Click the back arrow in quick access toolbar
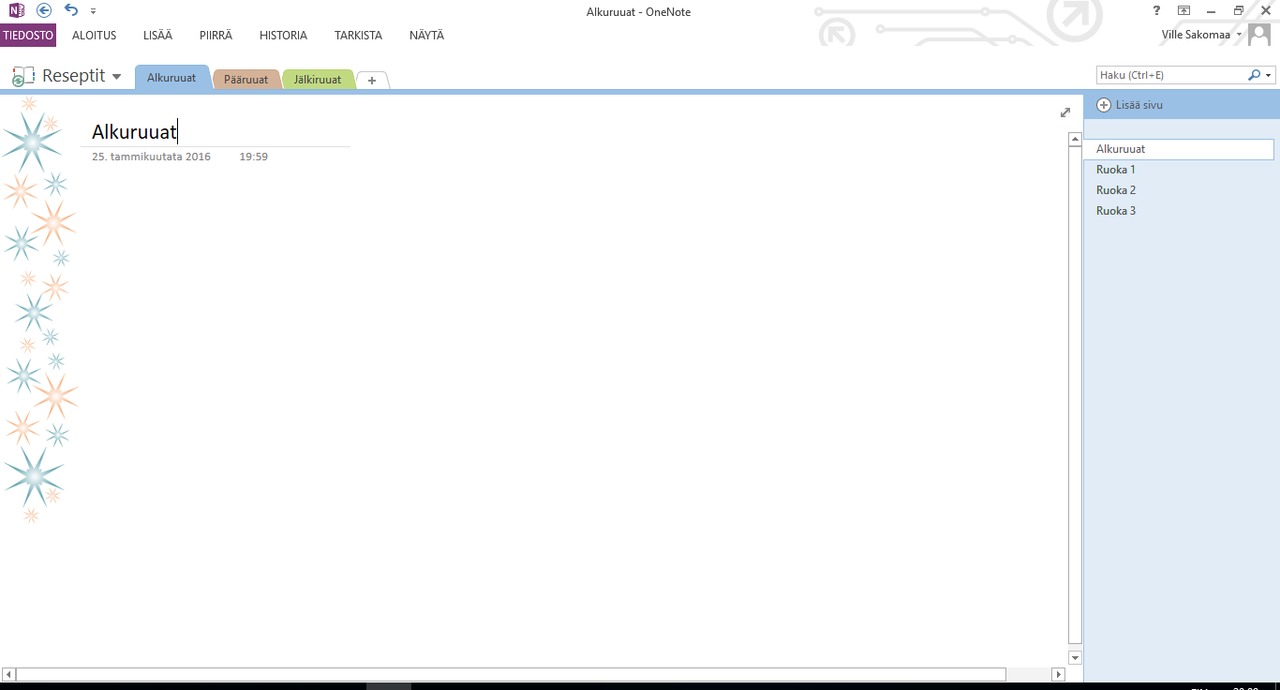The width and height of the screenshot is (1280, 690). coord(44,10)
